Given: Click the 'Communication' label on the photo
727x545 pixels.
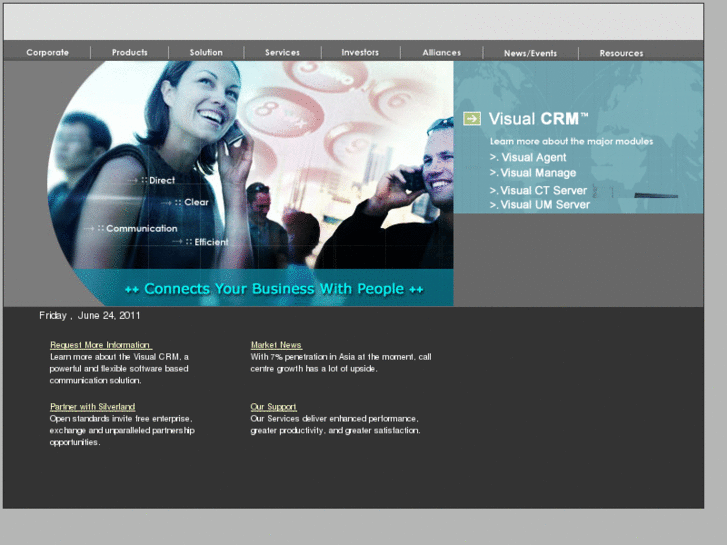Looking at the screenshot, I should [141, 228].
